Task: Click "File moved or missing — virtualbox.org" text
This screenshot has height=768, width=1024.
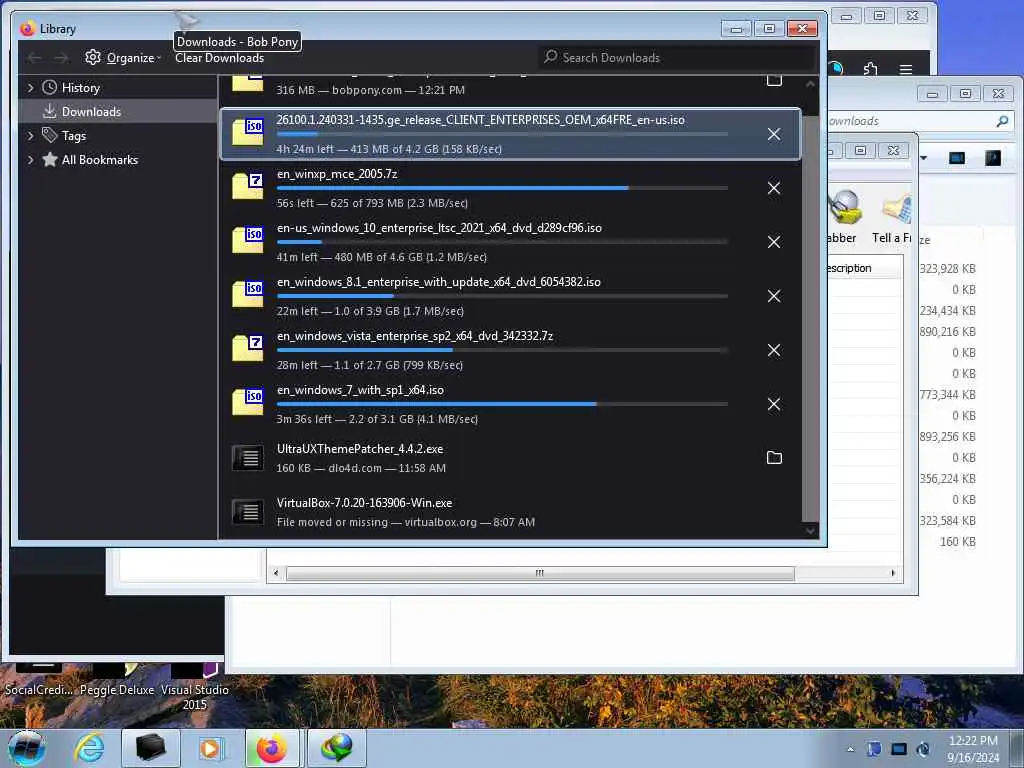Action: [x=376, y=522]
